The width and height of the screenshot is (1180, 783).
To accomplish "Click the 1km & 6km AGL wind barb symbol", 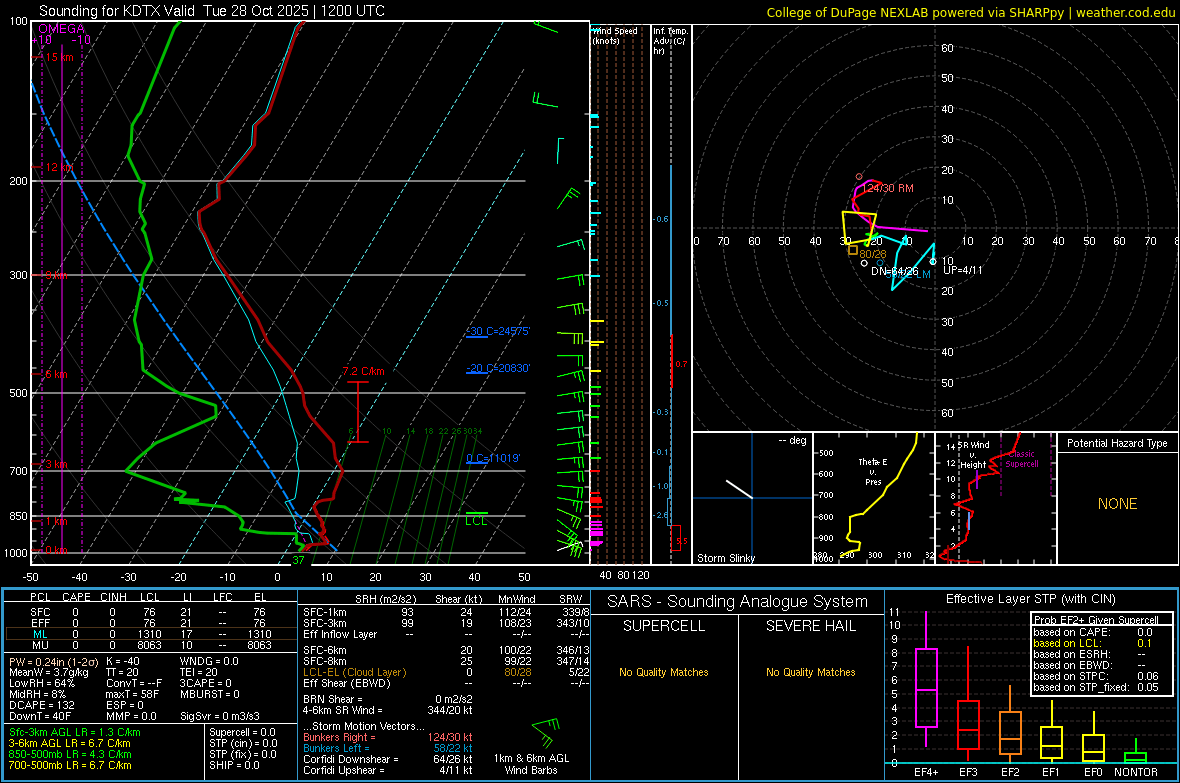I will click(x=547, y=733).
